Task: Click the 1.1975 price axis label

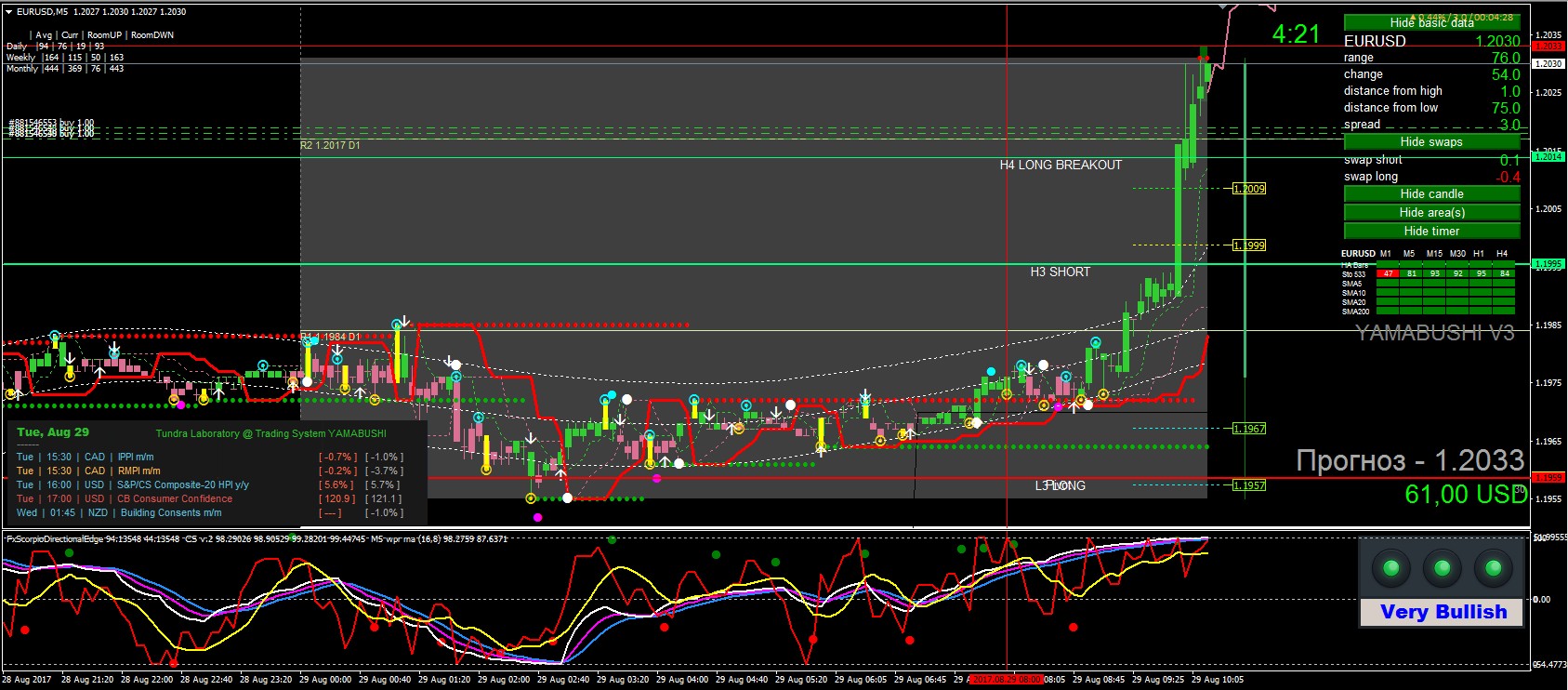Action: [x=1548, y=383]
